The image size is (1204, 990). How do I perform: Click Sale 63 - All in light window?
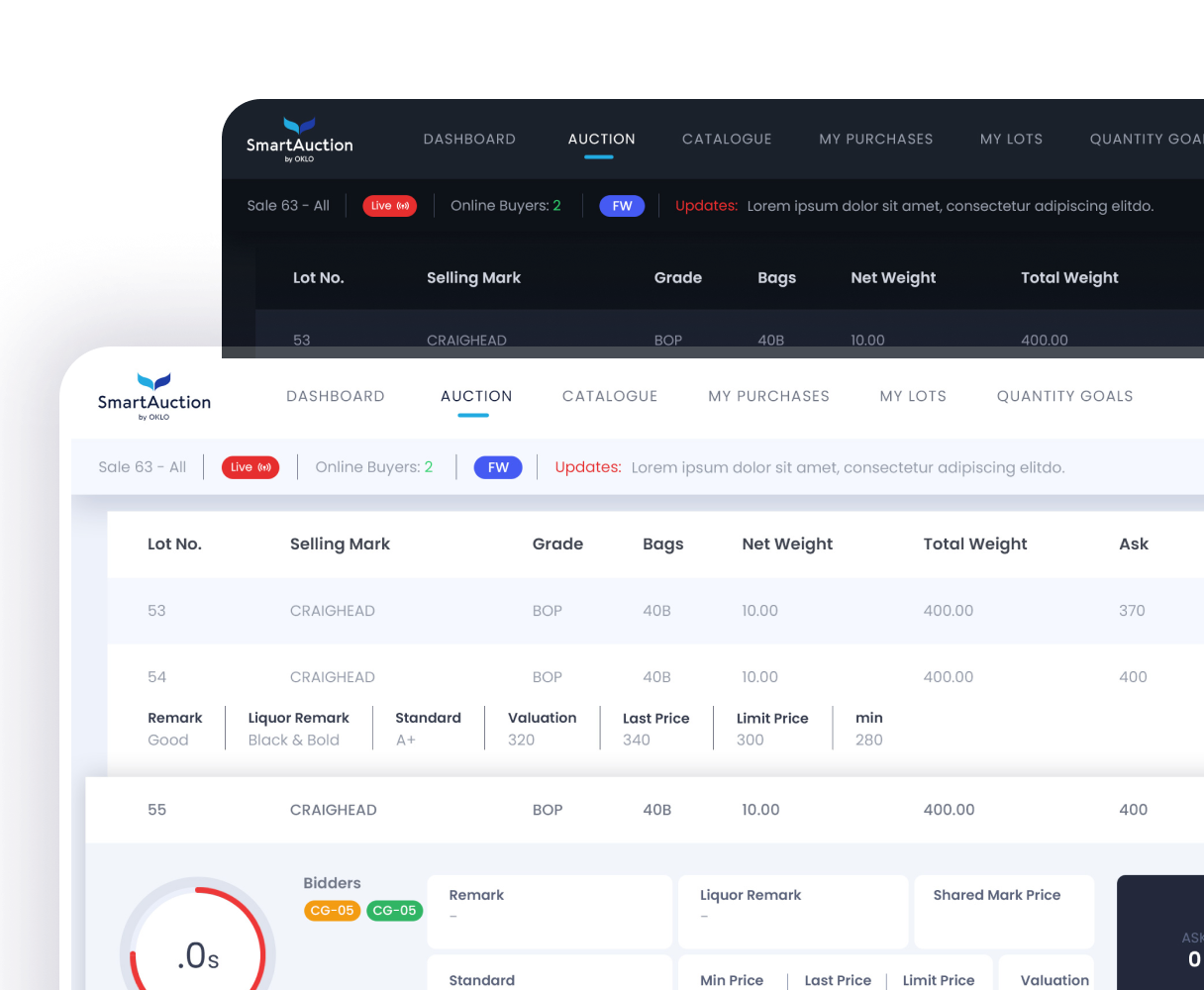pyautogui.click(x=142, y=467)
